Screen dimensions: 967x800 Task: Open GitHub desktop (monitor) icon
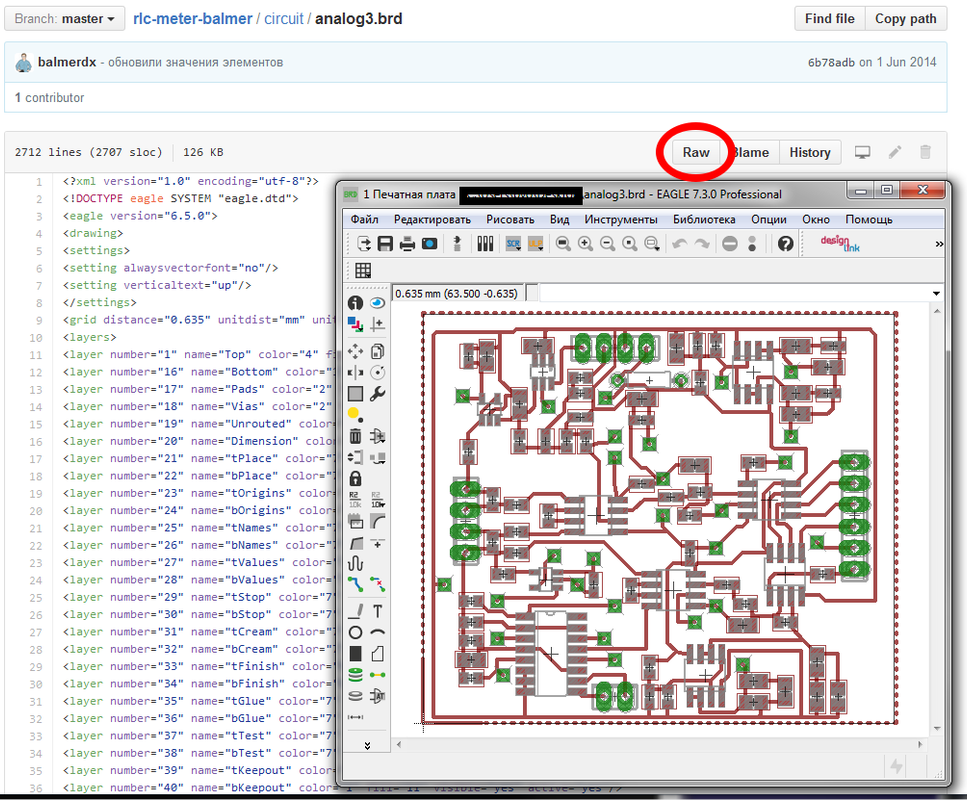[862, 152]
